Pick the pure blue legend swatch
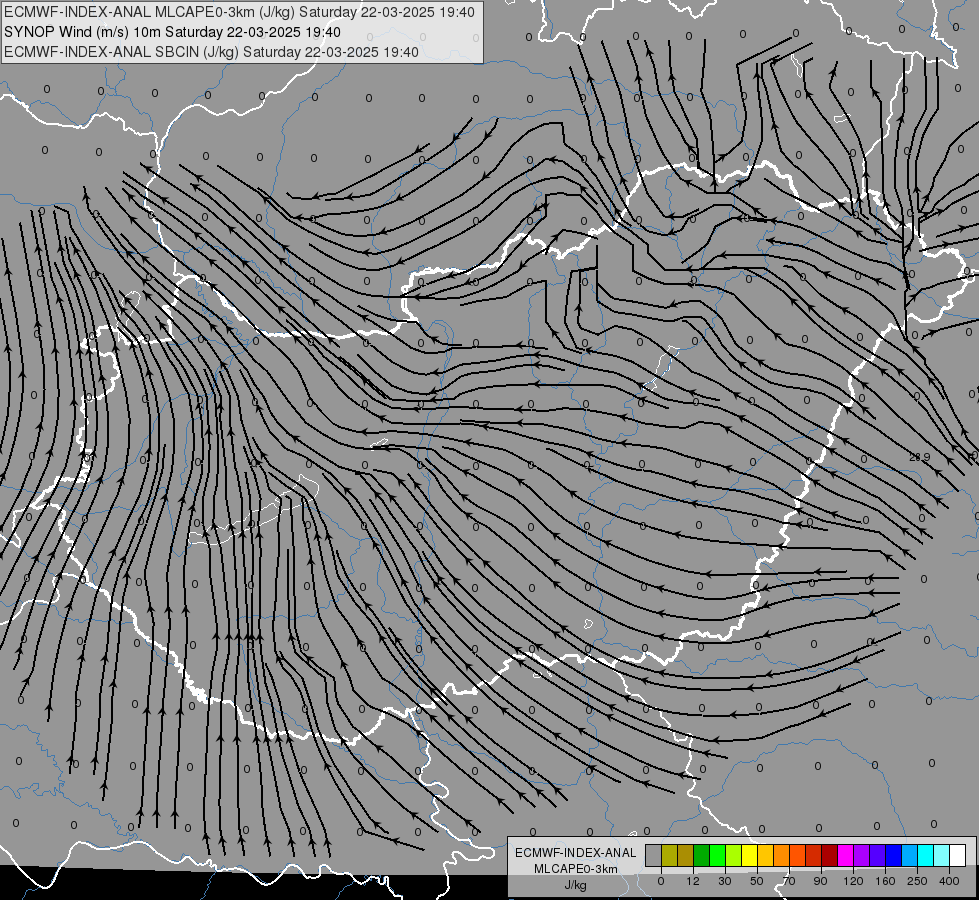The width and height of the screenshot is (979, 900). tap(893, 855)
